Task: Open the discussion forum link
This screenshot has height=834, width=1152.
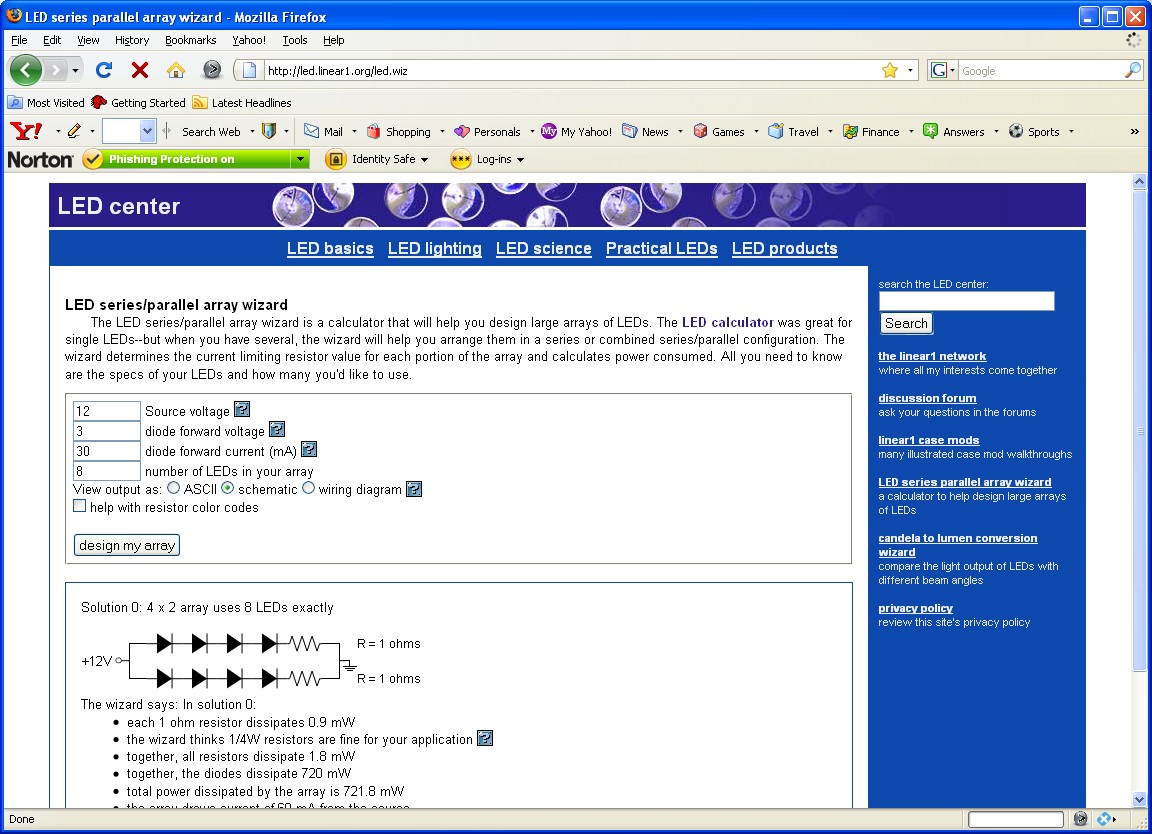Action: pos(927,398)
